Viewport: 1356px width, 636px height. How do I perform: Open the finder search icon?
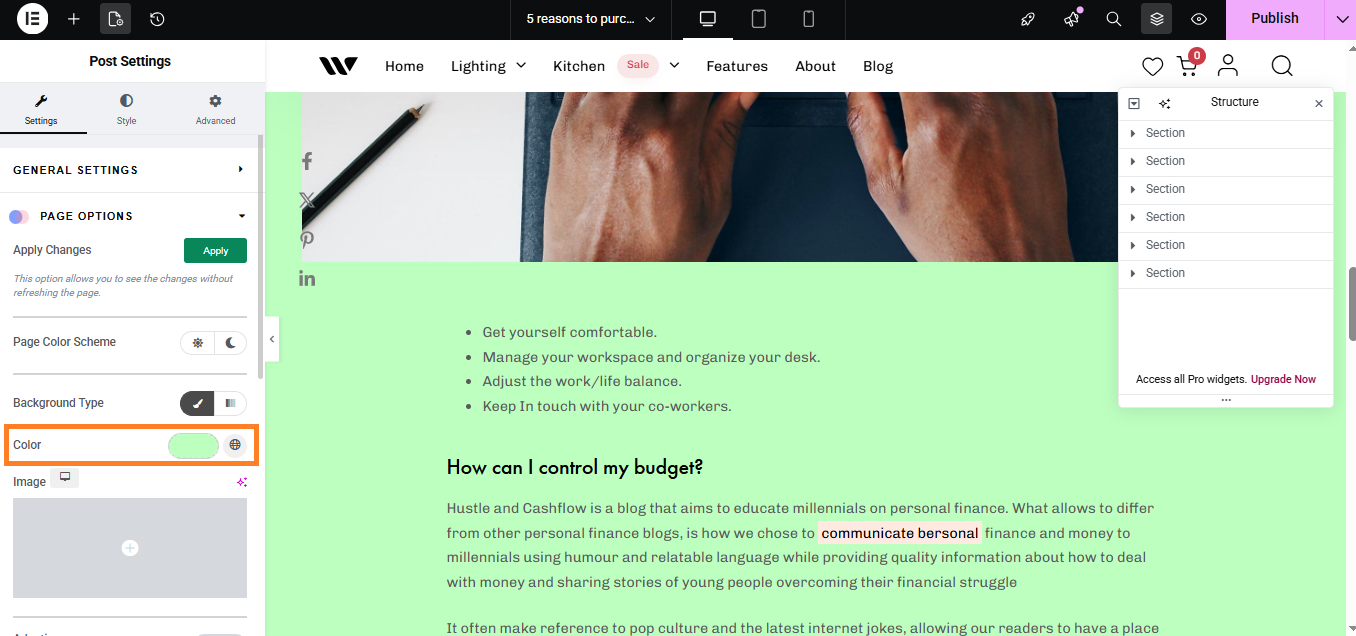coord(1114,19)
